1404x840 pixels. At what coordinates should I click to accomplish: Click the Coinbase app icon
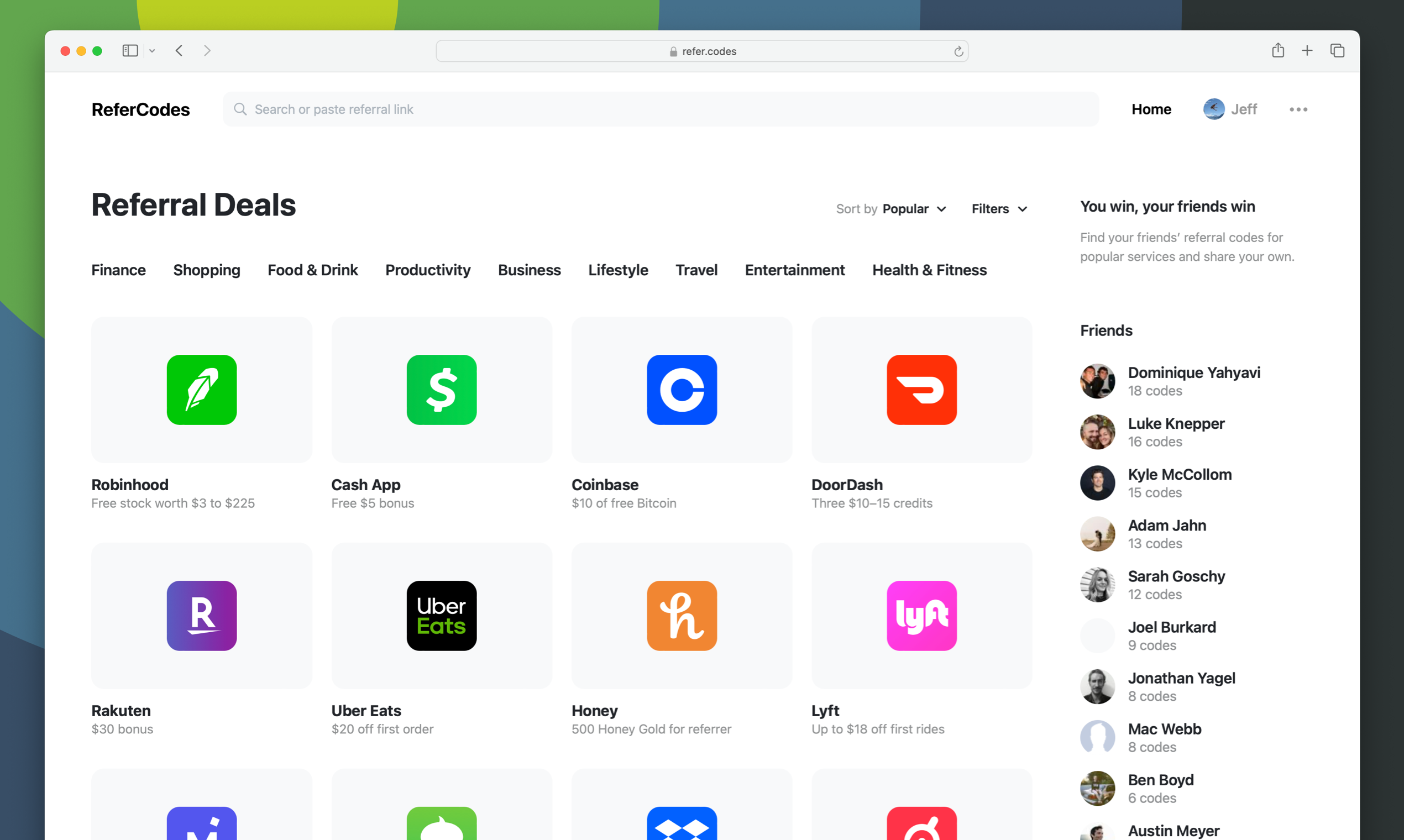[682, 390]
